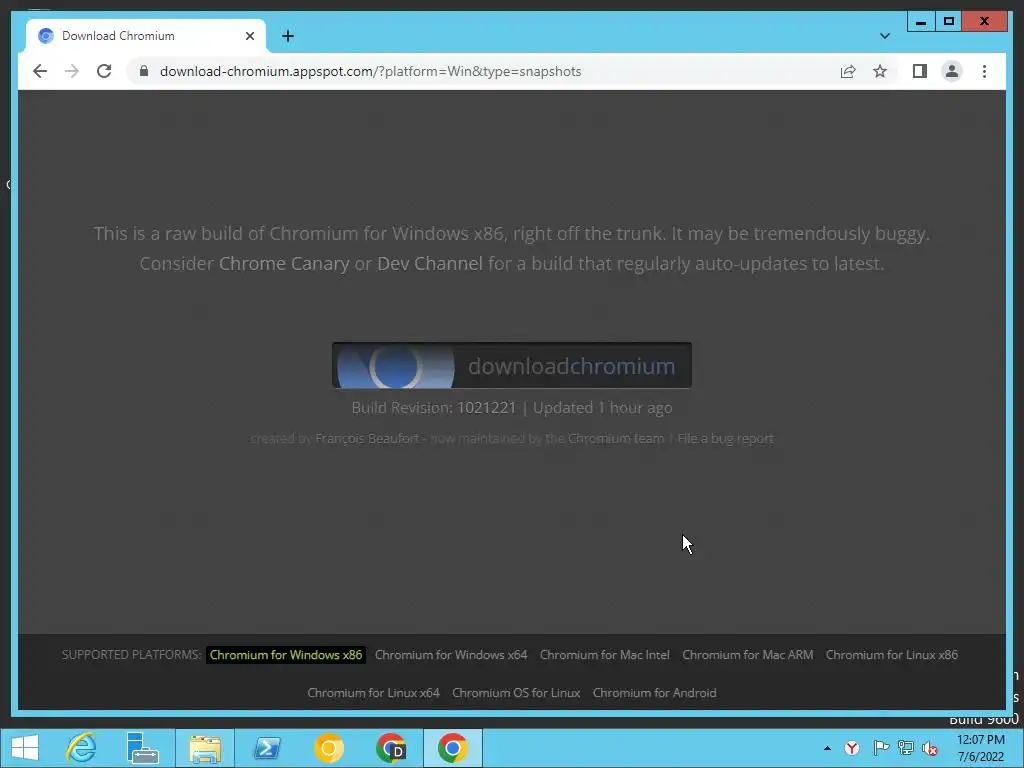The image size is (1024, 768).
Task: Open the network tray icon
Action: (906, 748)
